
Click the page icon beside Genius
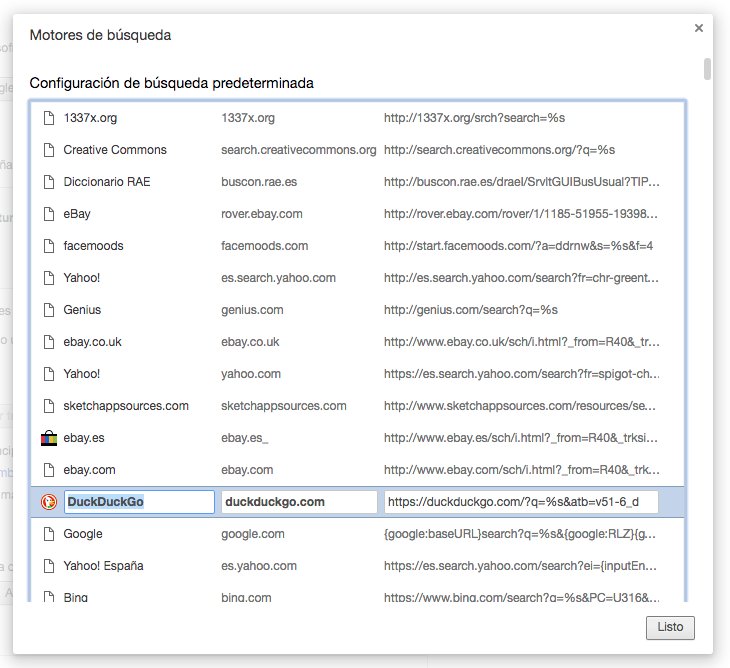coord(49,310)
